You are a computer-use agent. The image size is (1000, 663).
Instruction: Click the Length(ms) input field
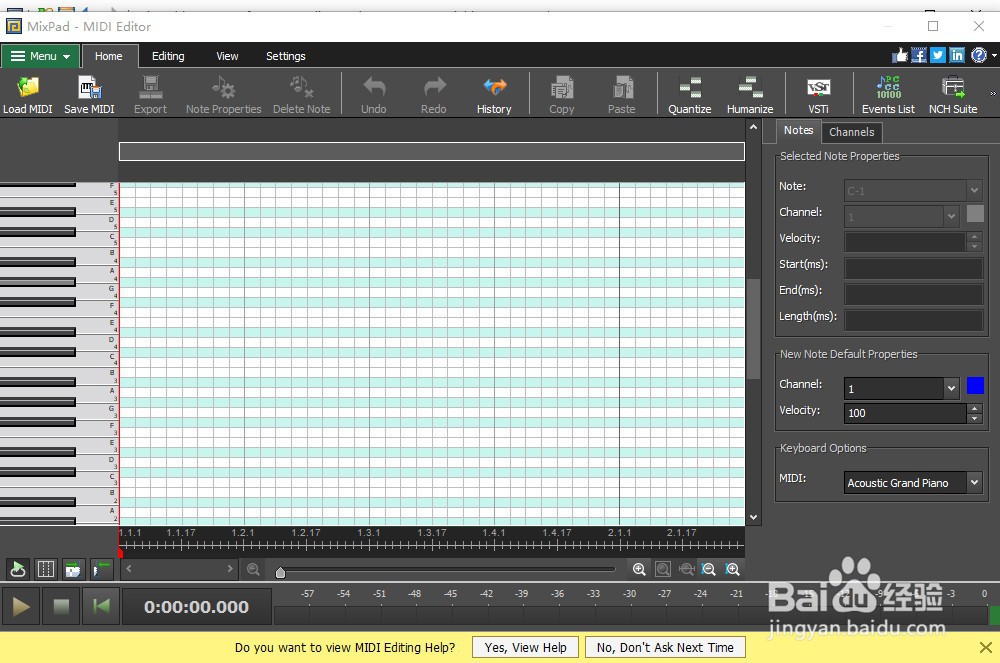pos(913,320)
